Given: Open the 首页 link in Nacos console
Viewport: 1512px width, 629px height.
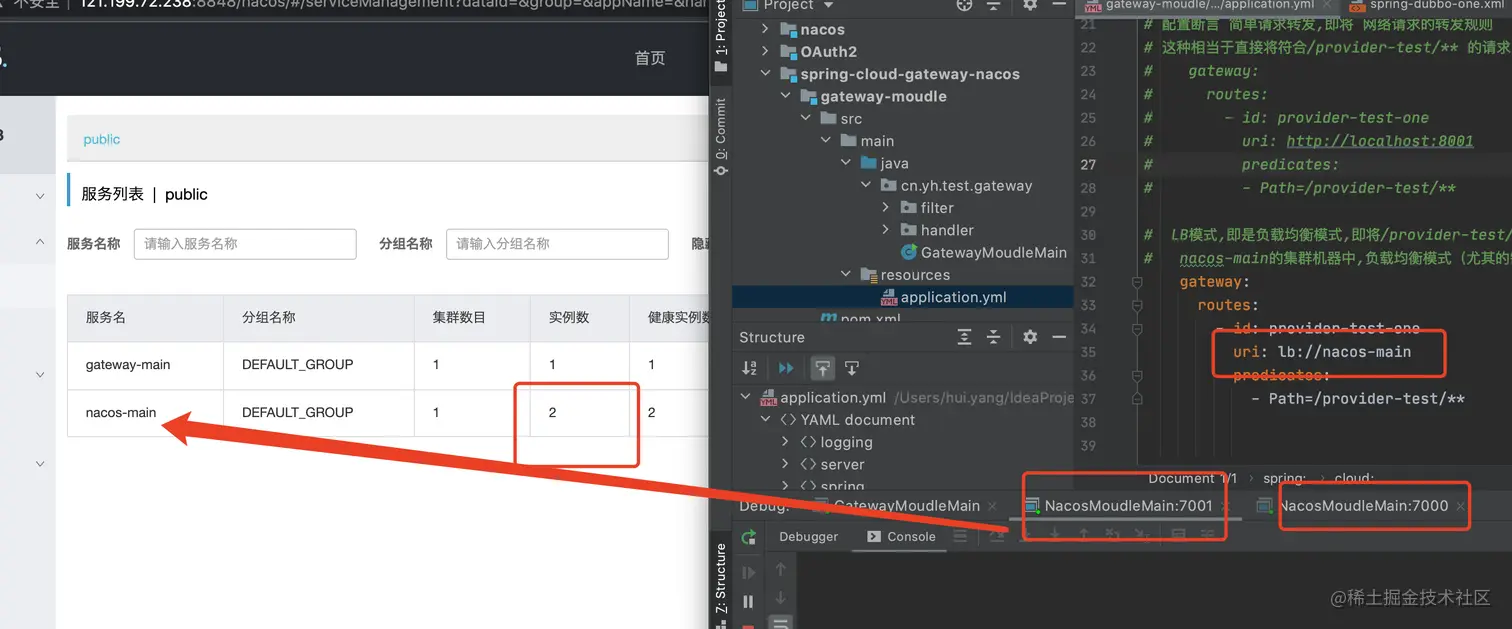Looking at the screenshot, I should (649, 58).
